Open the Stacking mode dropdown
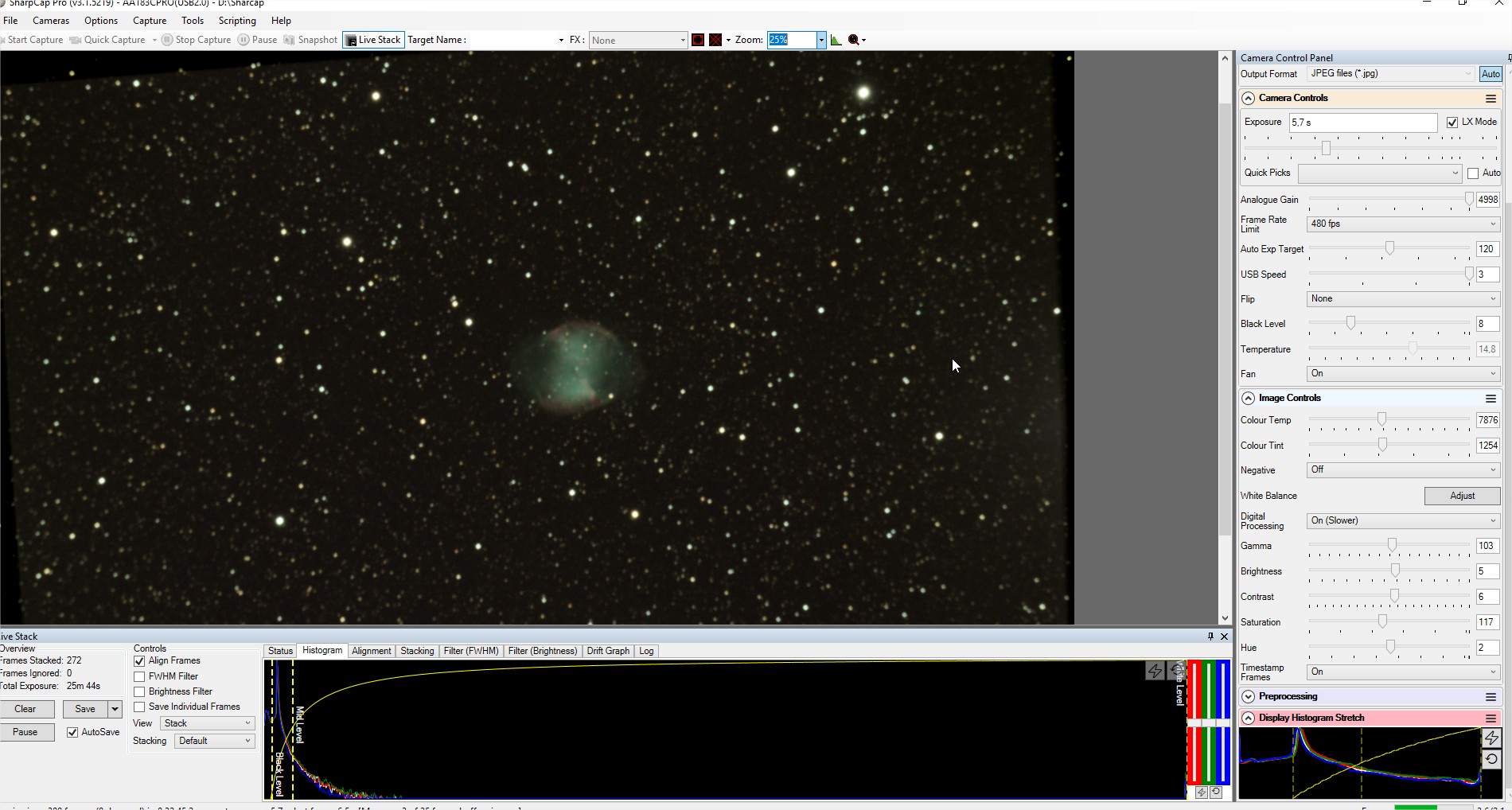This screenshot has width=1512, height=810. pos(214,741)
